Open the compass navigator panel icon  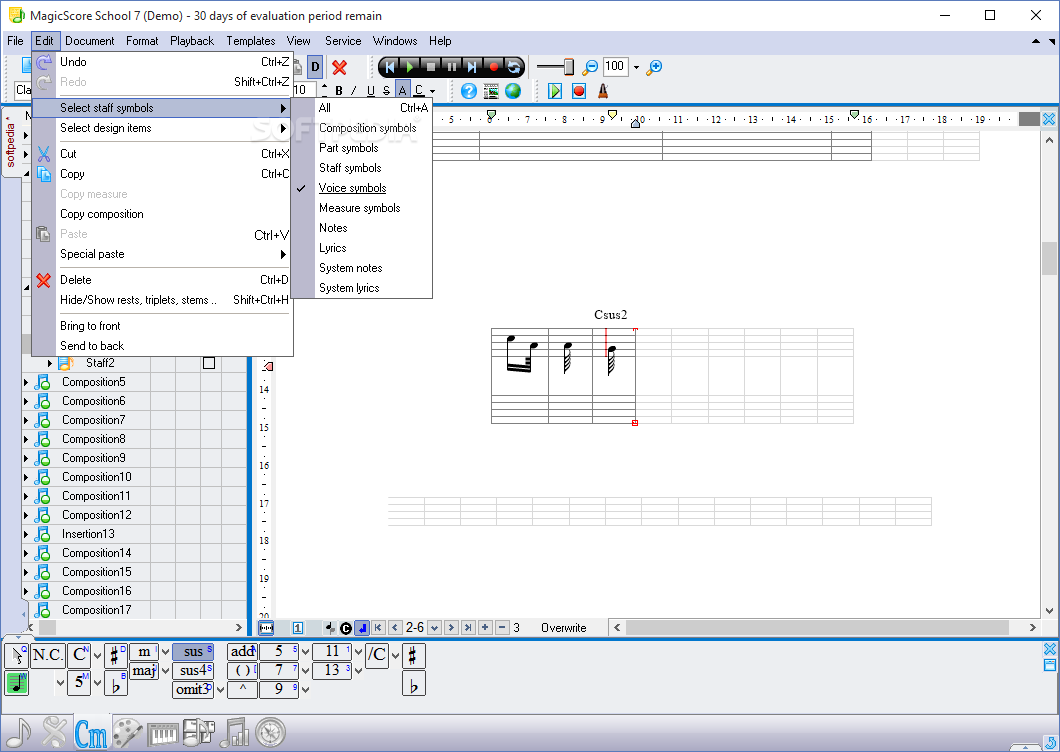pos(270,732)
